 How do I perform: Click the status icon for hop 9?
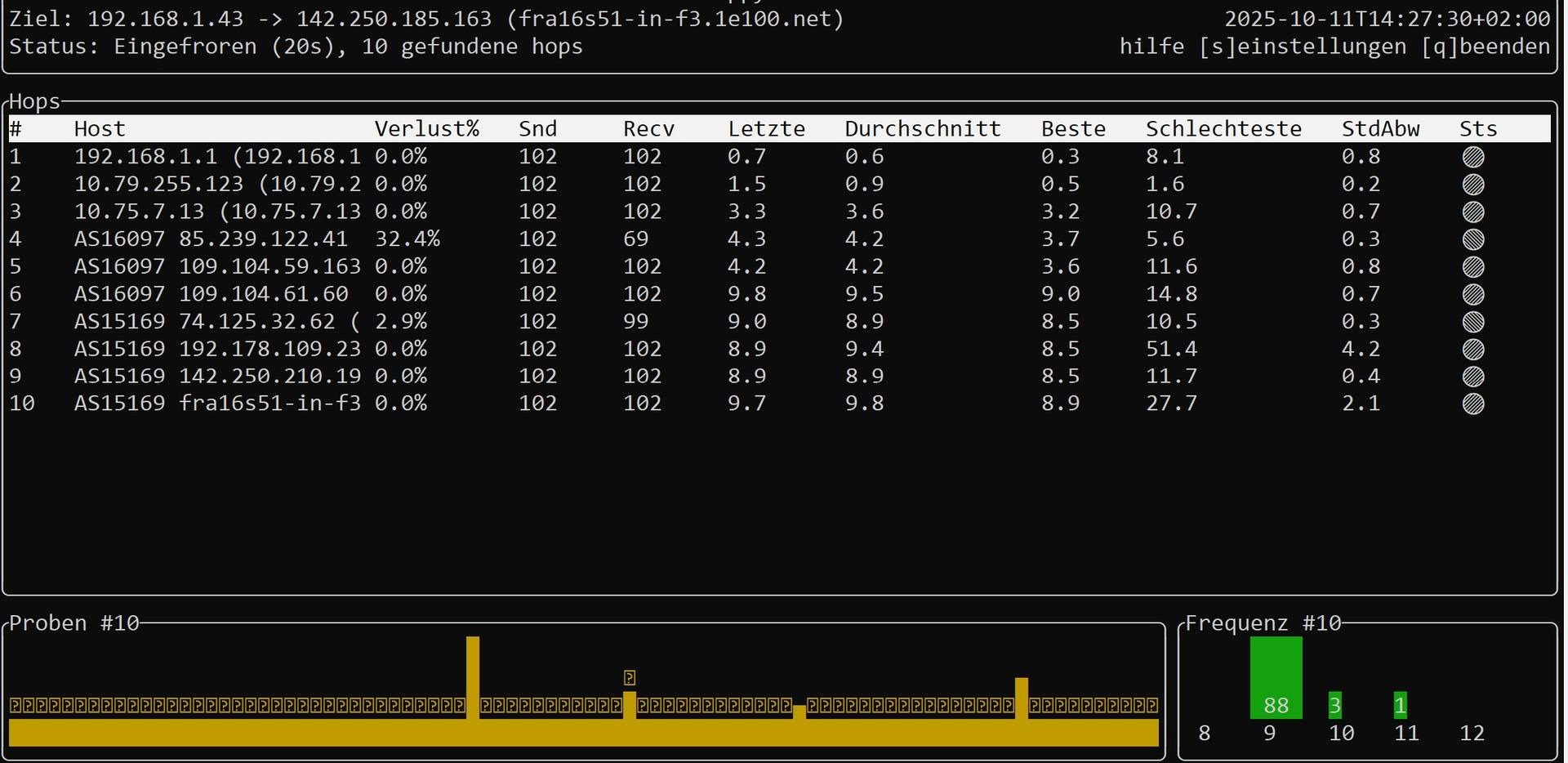pos(1473,377)
